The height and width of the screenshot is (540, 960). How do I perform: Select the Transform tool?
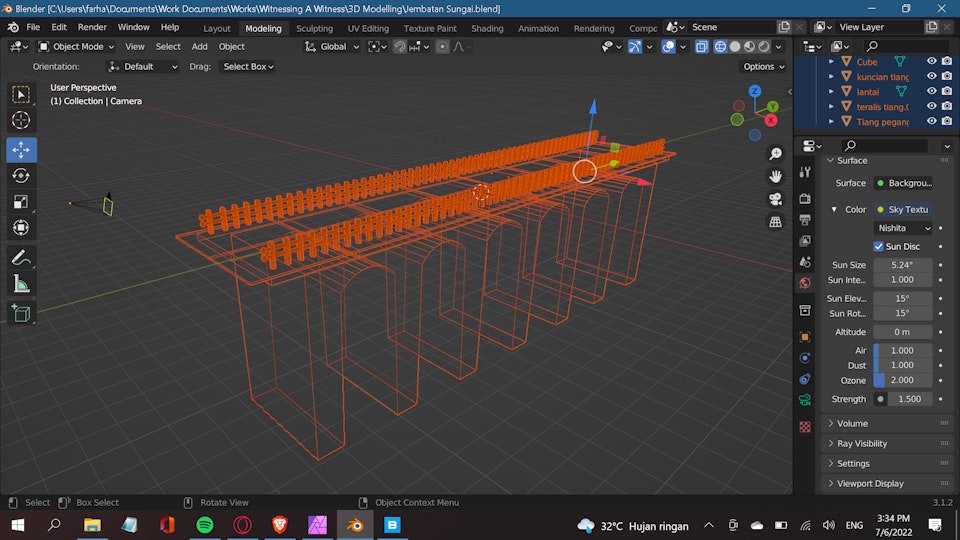click(21, 228)
